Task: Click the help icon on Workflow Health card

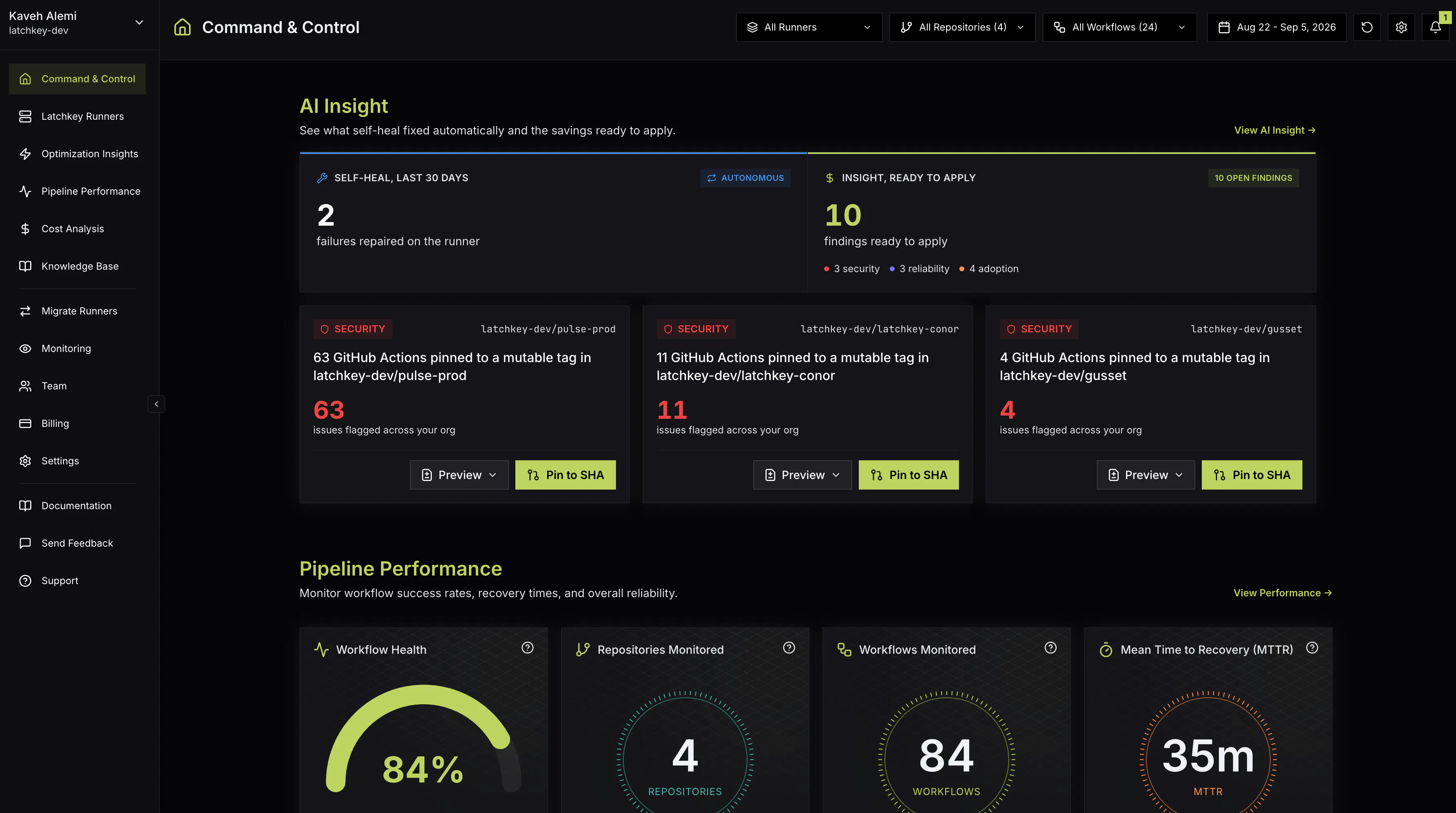Action: [x=527, y=648]
